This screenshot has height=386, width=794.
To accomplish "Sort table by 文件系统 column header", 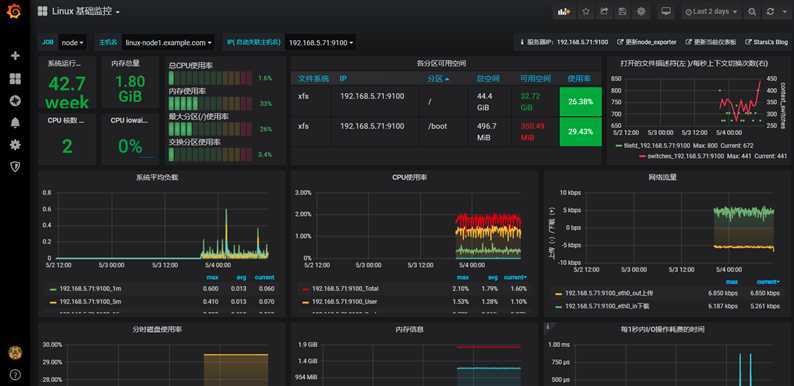I will pos(312,79).
